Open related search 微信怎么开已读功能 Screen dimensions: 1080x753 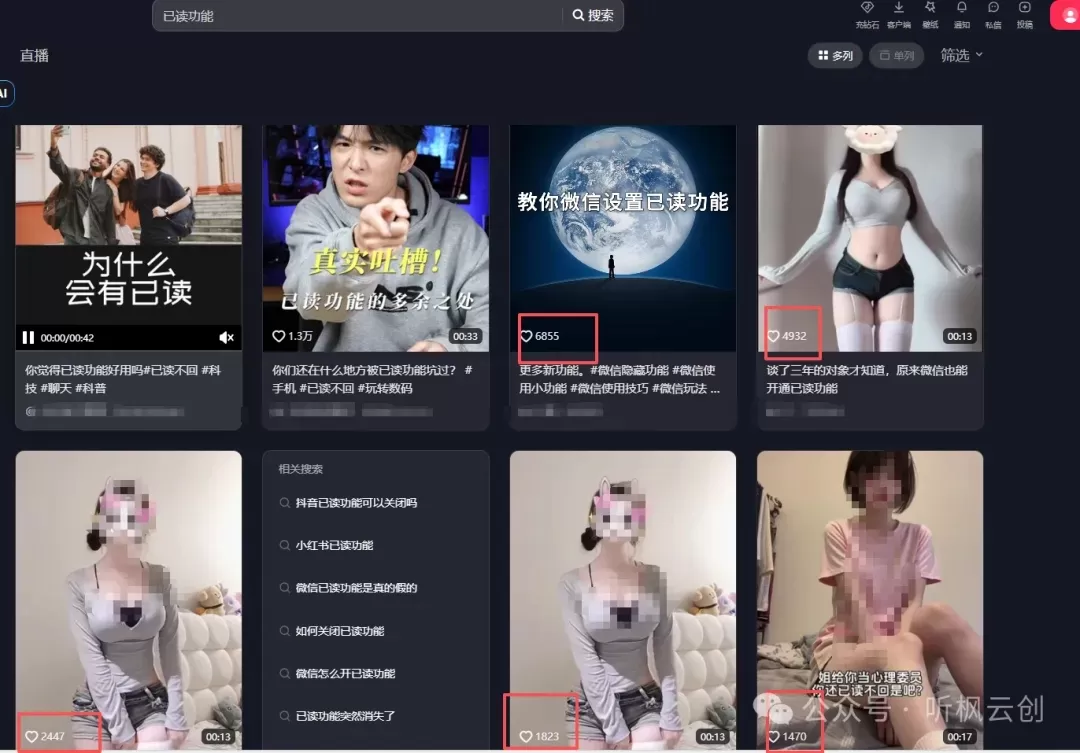click(345, 674)
